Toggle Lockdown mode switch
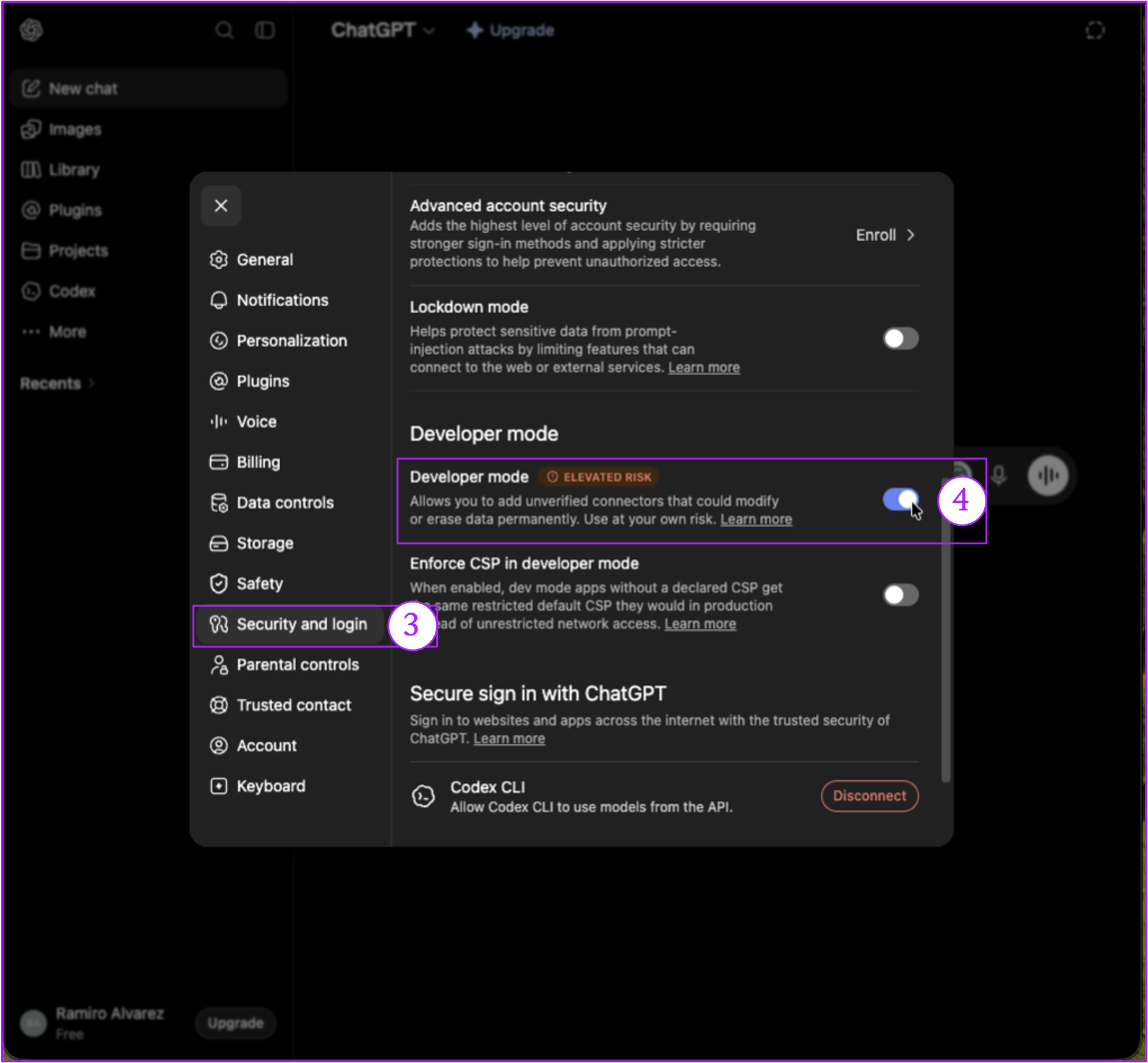 pyautogui.click(x=900, y=338)
